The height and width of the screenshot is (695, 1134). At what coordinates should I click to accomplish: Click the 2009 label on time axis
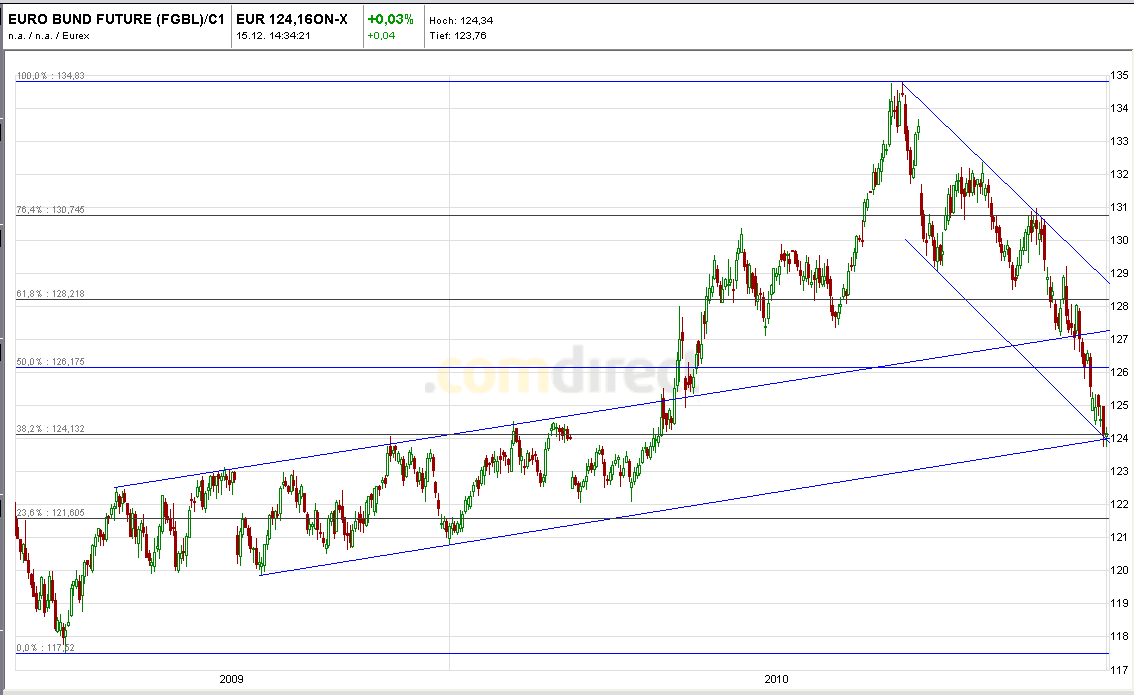click(x=230, y=678)
